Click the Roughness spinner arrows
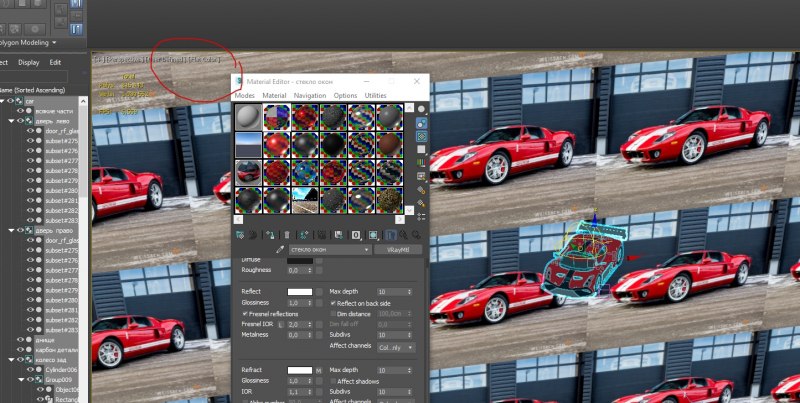This screenshot has height=403, width=800. pos(310,270)
